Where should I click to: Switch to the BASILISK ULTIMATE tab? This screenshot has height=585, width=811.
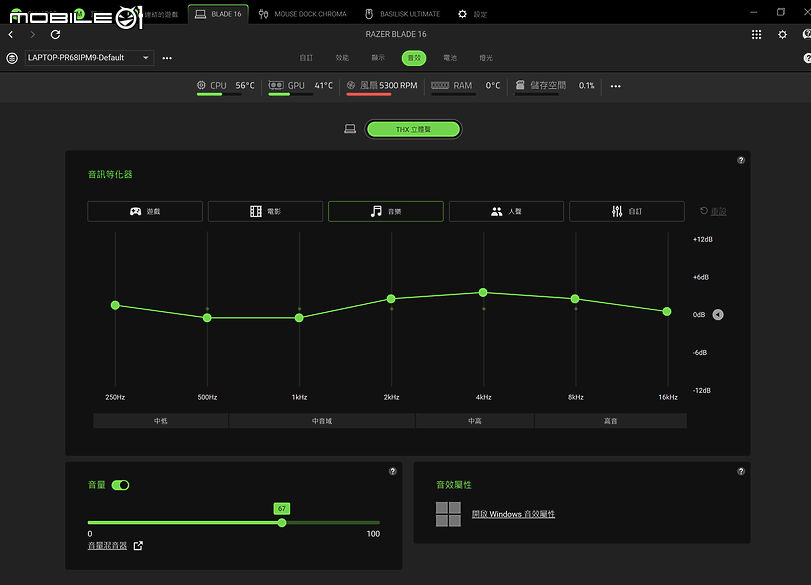(x=402, y=14)
